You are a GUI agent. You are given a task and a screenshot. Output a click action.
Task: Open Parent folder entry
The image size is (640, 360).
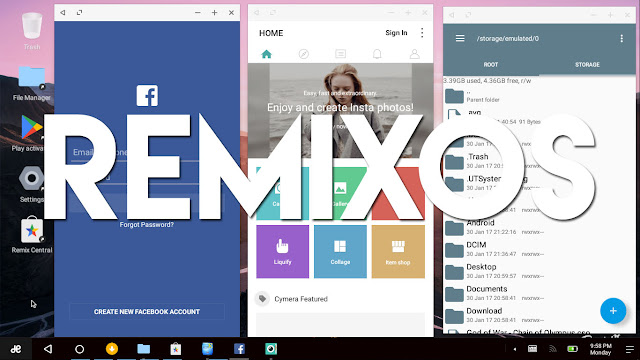[x=539, y=96]
